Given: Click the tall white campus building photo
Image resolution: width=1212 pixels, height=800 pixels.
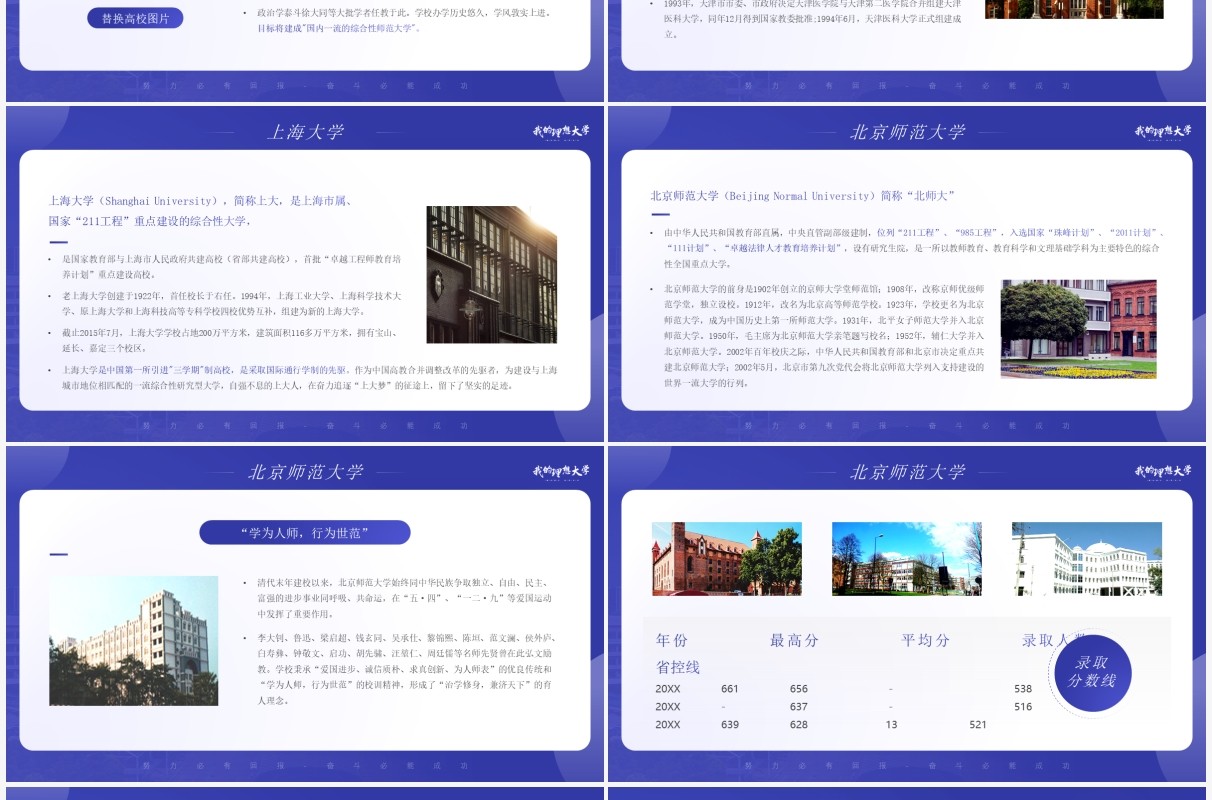Looking at the screenshot, I should tap(134, 640).
